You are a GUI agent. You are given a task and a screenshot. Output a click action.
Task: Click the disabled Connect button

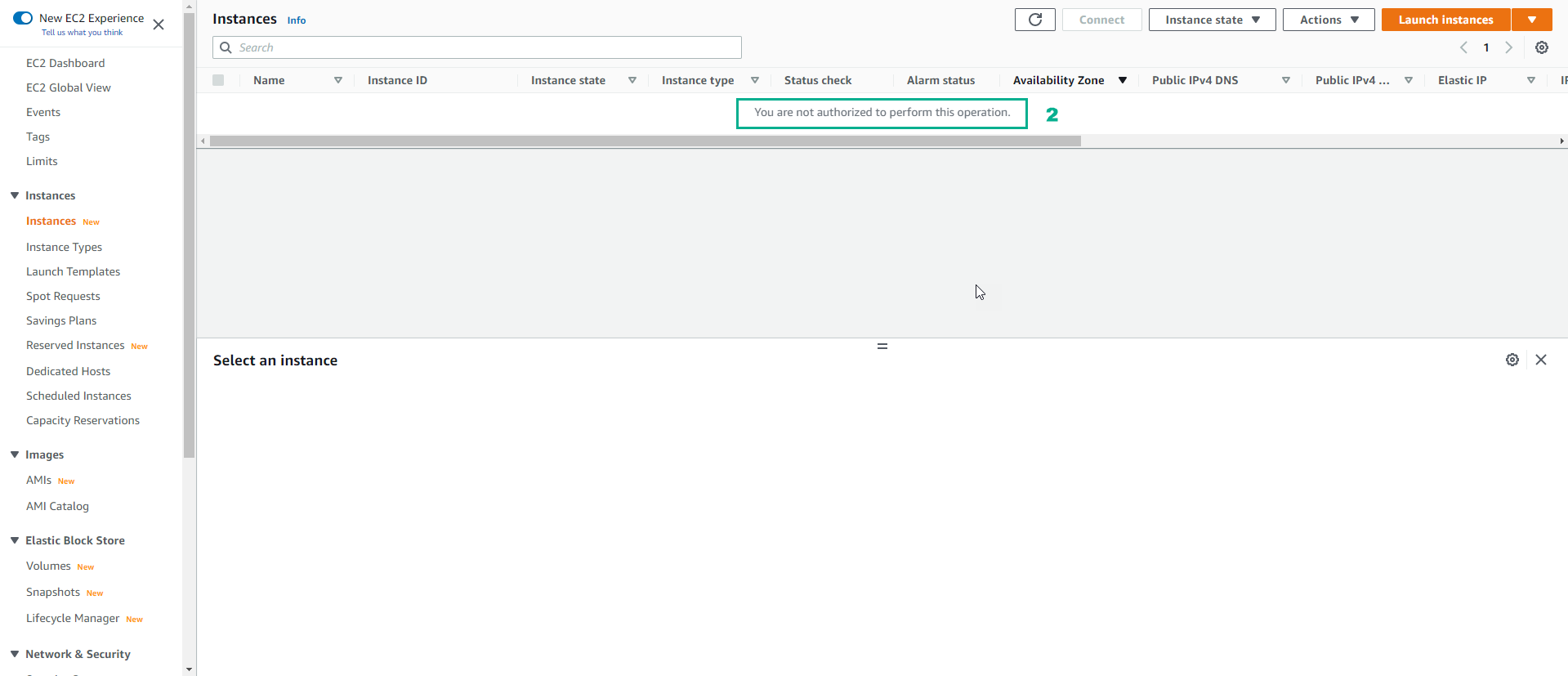tap(1101, 20)
